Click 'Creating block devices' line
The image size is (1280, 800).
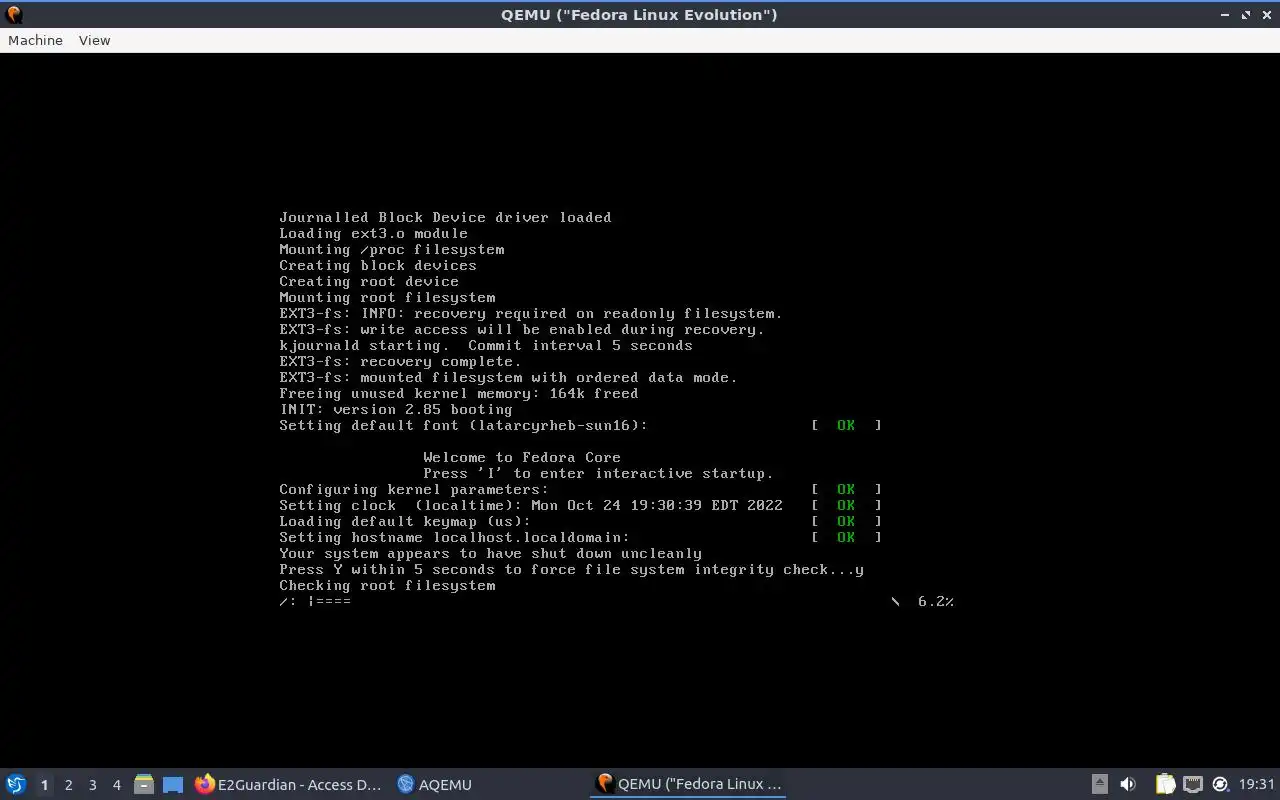(378, 265)
